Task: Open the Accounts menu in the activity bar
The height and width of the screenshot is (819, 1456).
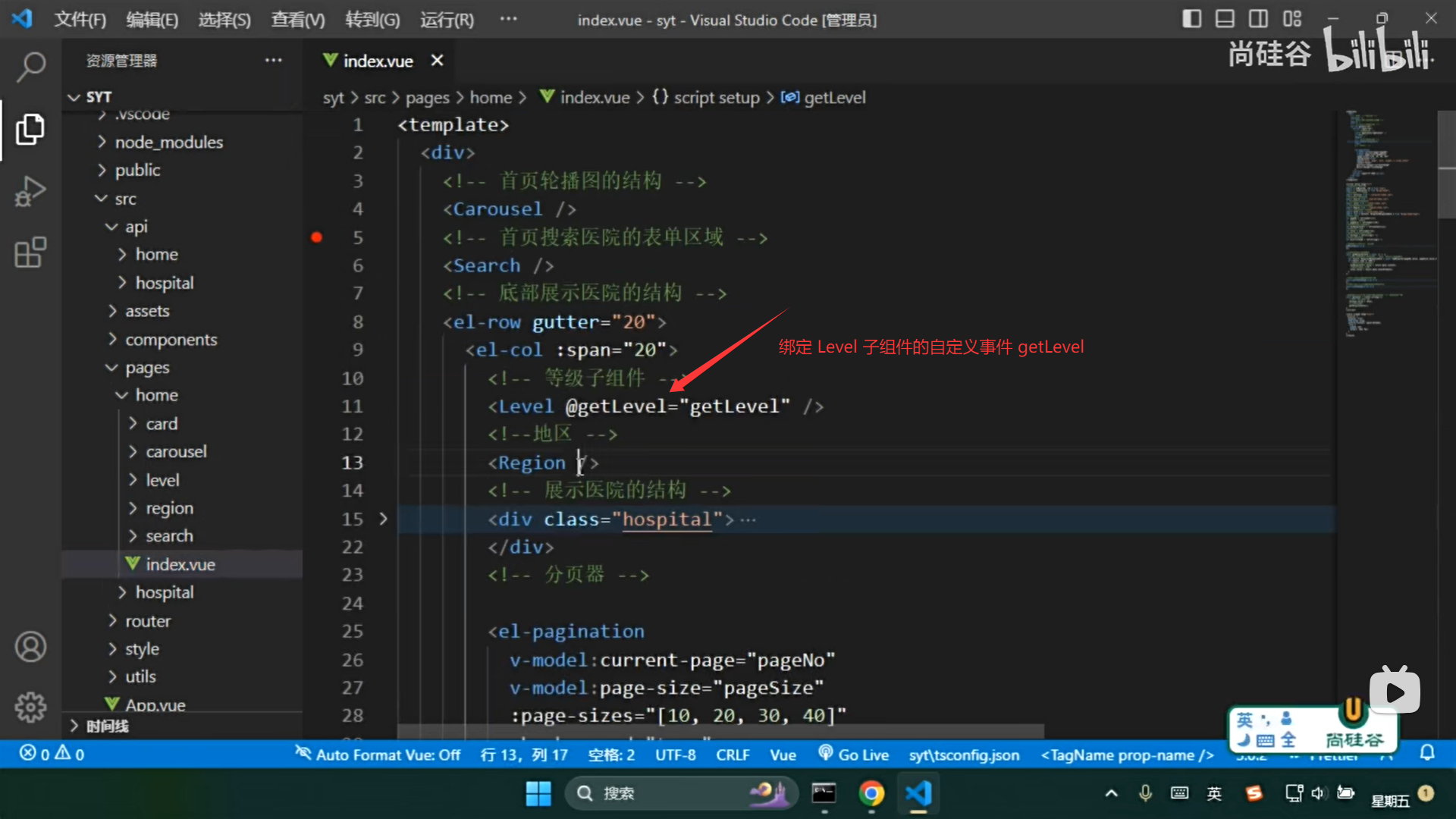Action: [30, 647]
